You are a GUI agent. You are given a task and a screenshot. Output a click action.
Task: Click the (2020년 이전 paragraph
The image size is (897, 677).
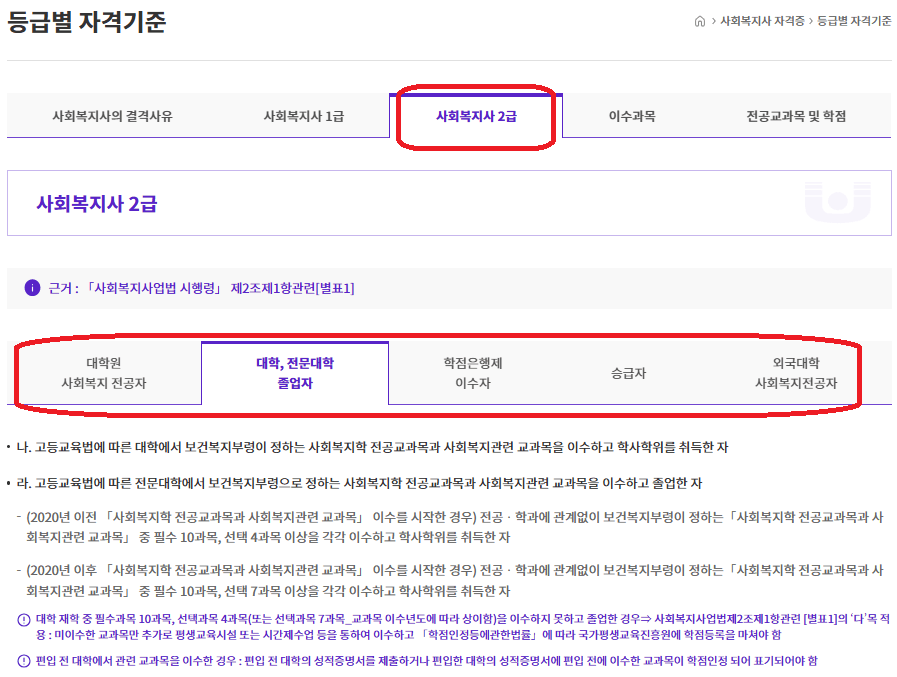pos(454,527)
